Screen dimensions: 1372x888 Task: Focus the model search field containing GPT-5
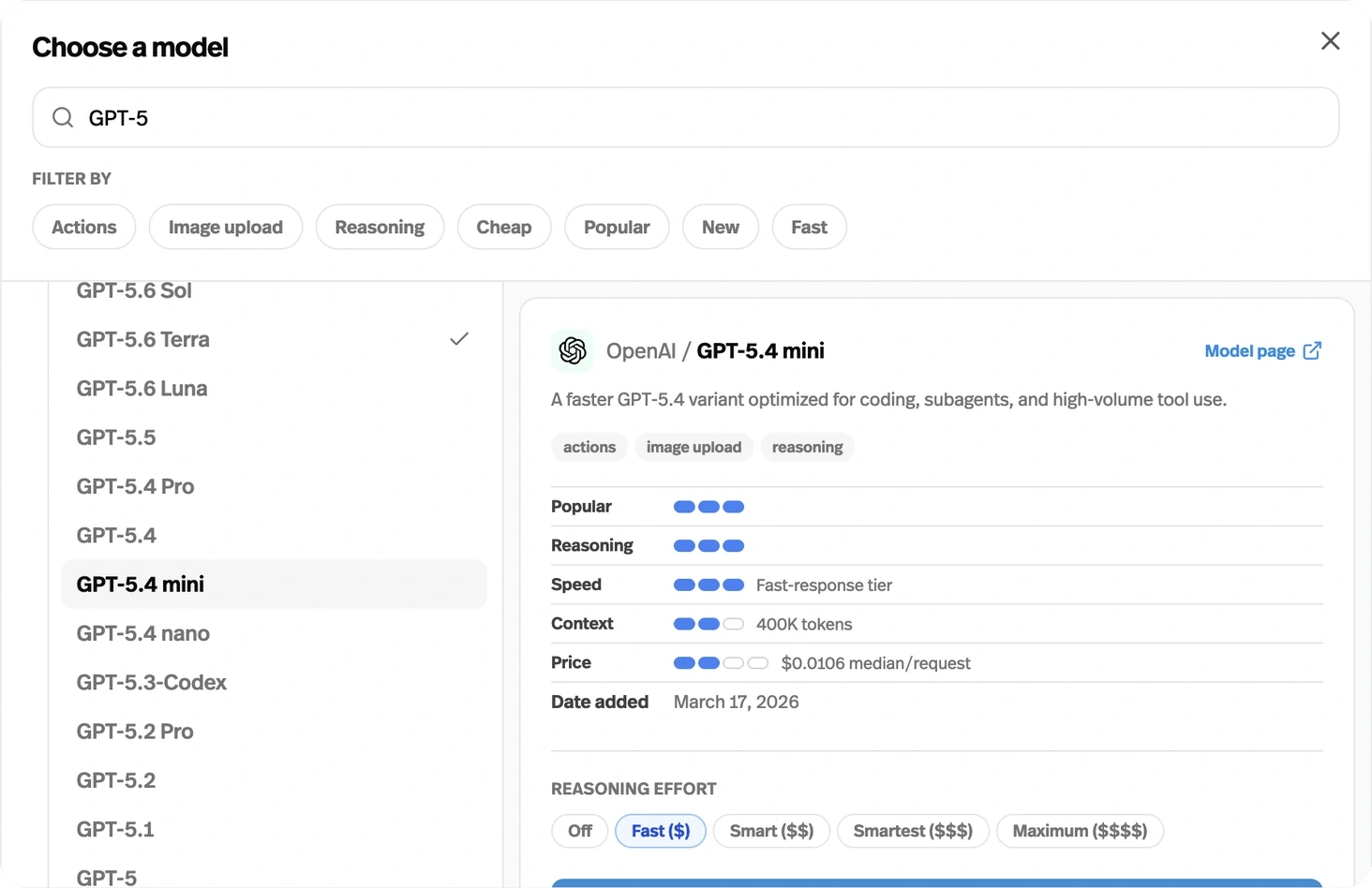685,117
